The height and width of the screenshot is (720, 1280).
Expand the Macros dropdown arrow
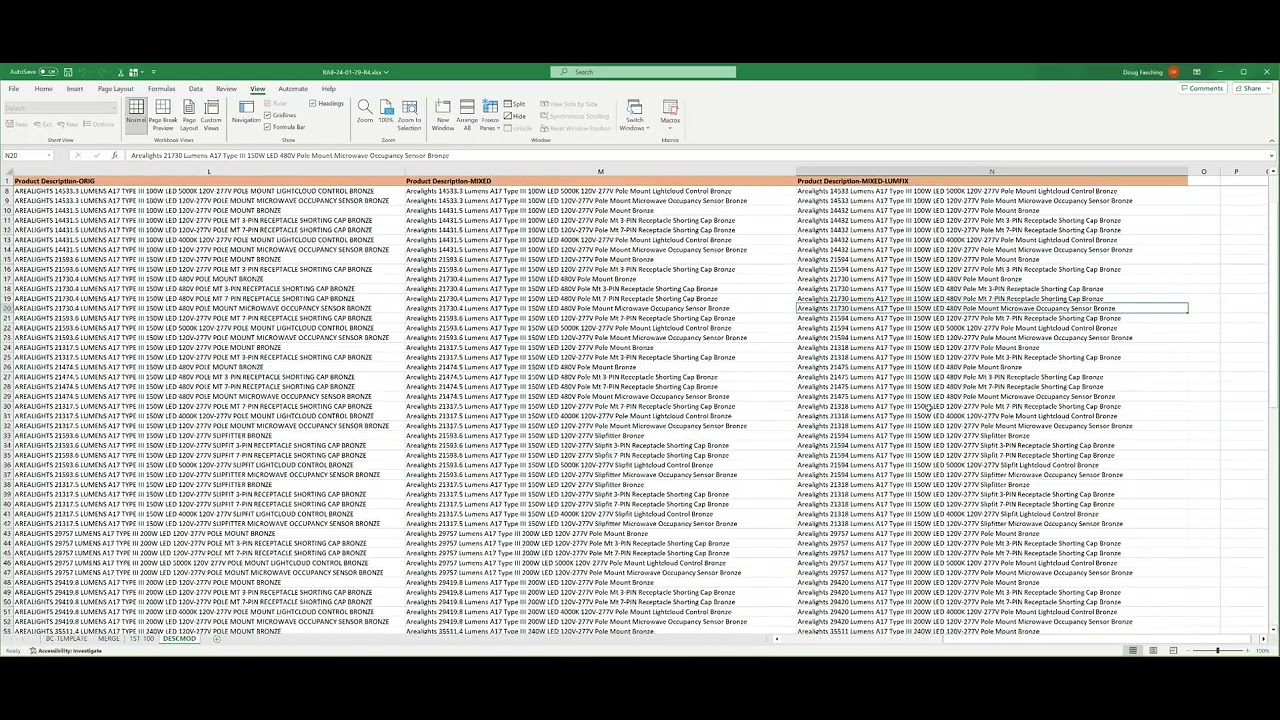[670, 128]
